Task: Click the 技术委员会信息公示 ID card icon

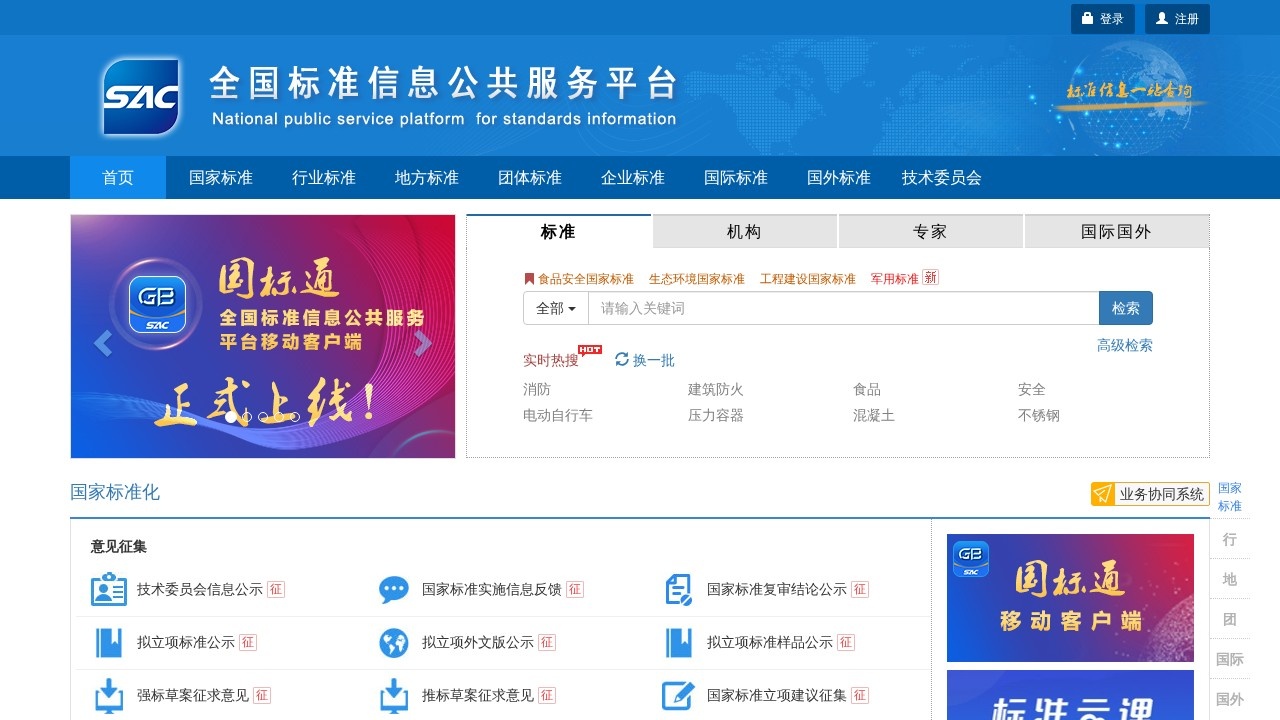Action: point(109,590)
